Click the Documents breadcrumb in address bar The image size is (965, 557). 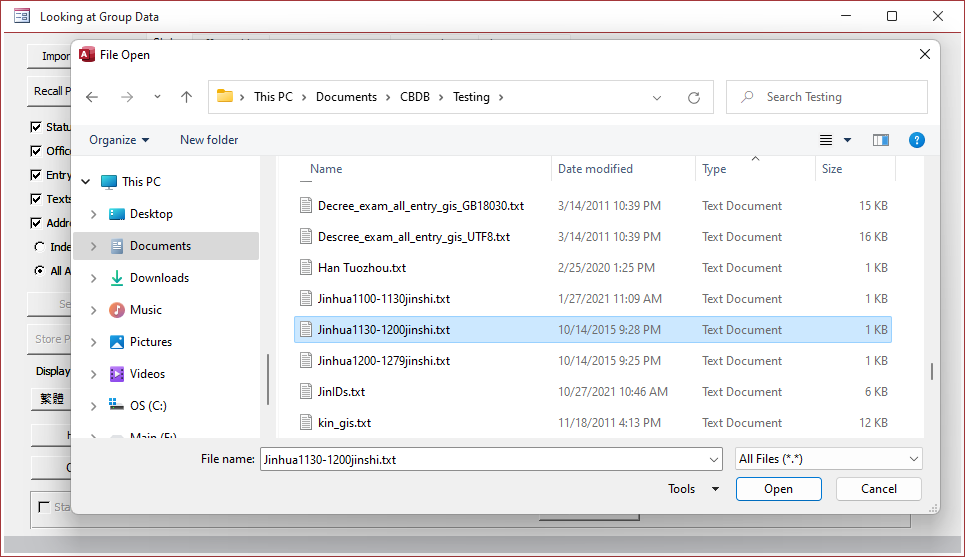[346, 97]
